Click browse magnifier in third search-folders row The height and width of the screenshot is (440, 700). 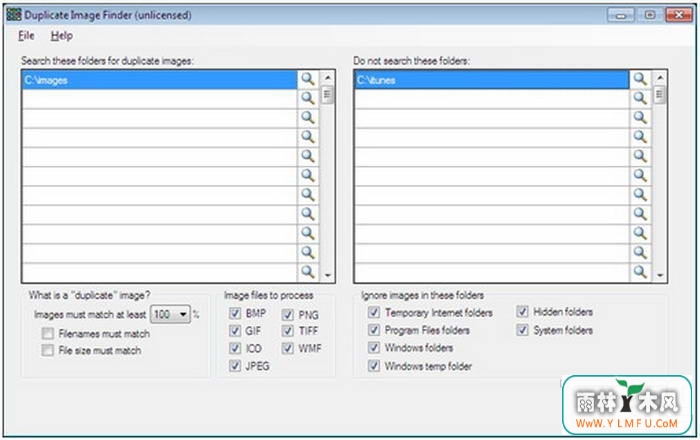tap(308, 118)
